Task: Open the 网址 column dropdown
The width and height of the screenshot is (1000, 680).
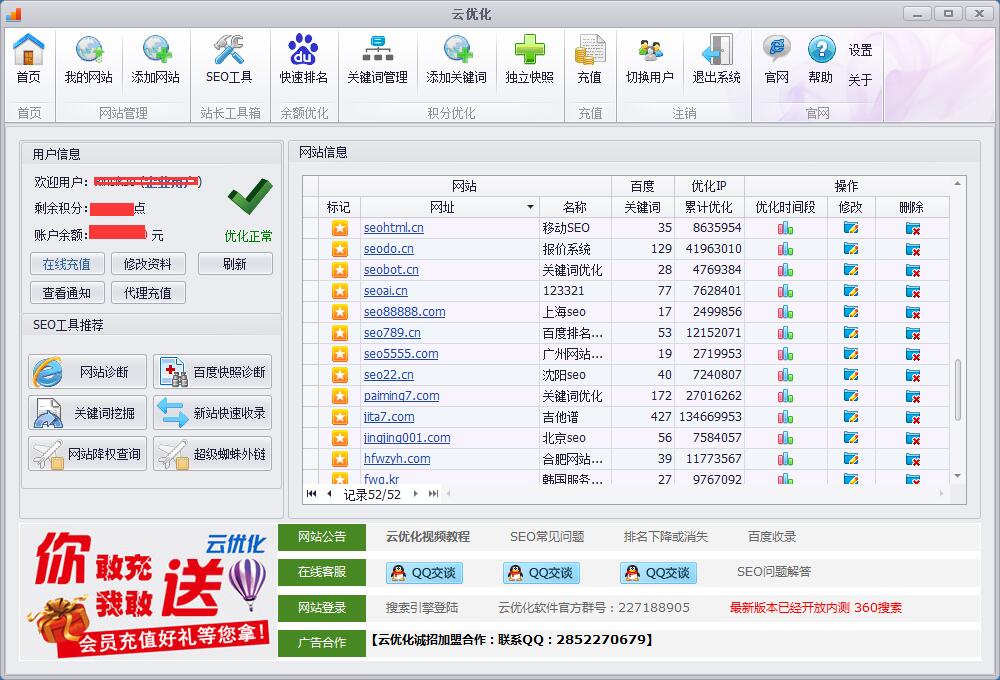Action: pyautogui.click(x=531, y=207)
